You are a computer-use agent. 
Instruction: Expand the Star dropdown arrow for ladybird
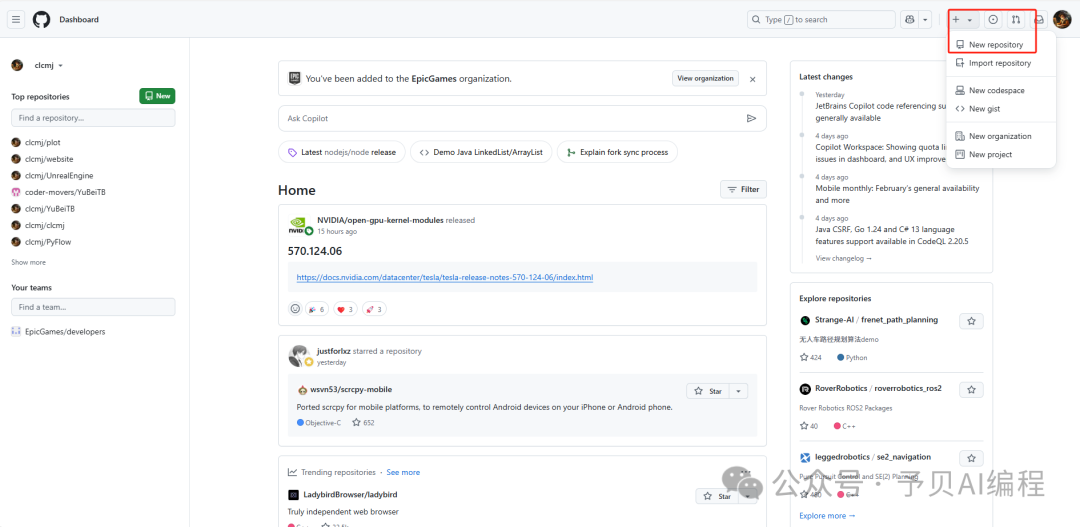tap(748, 496)
